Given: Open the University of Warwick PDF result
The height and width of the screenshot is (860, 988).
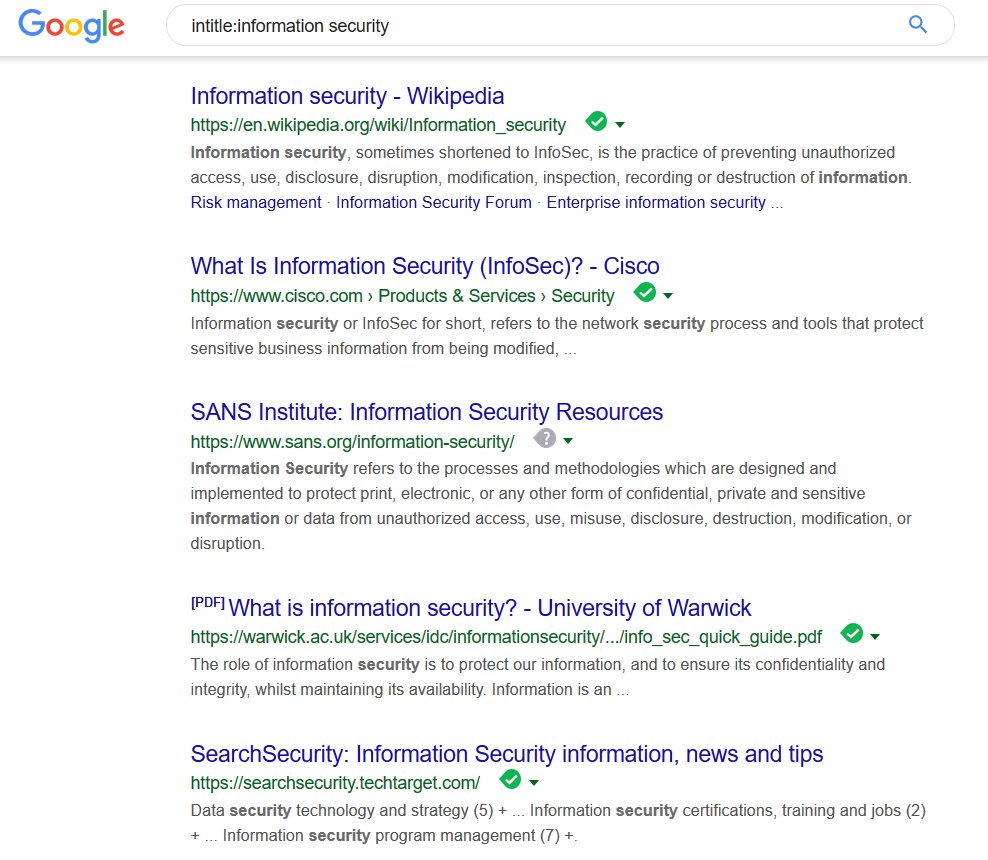Looking at the screenshot, I should tap(489, 607).
